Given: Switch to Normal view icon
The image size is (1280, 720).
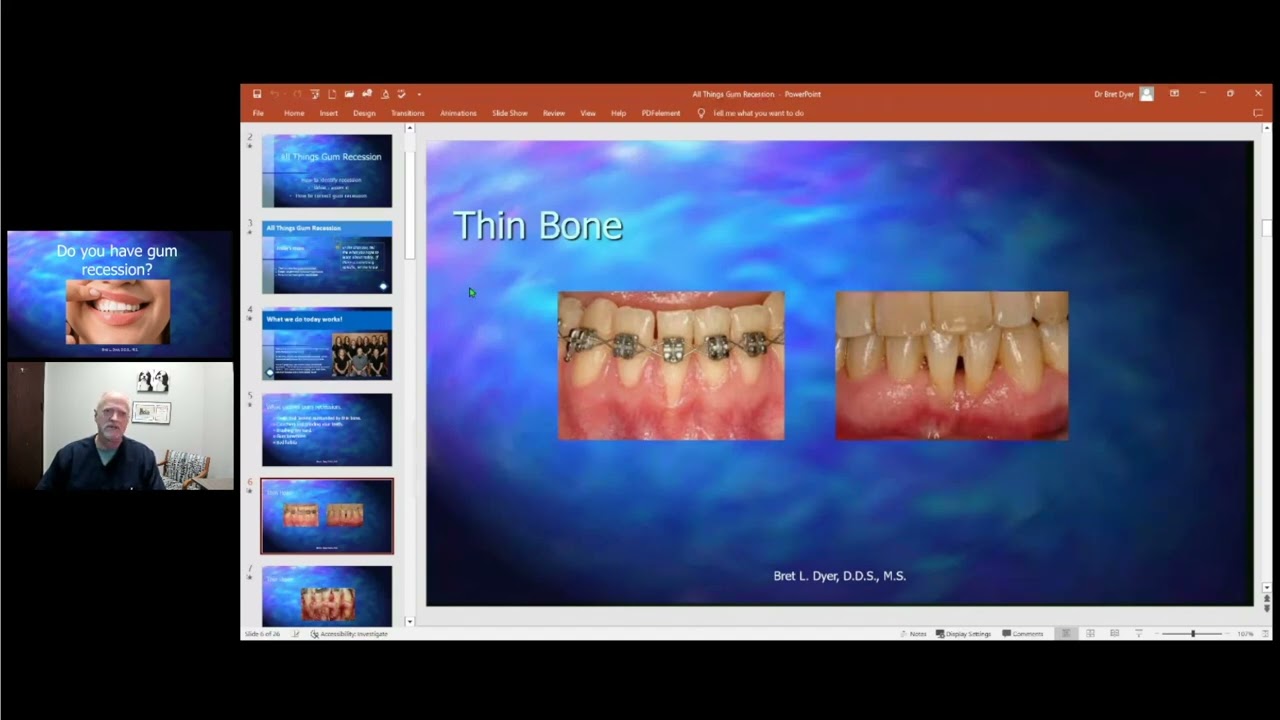Looking at the screenshot, I should click(1066, 634).
